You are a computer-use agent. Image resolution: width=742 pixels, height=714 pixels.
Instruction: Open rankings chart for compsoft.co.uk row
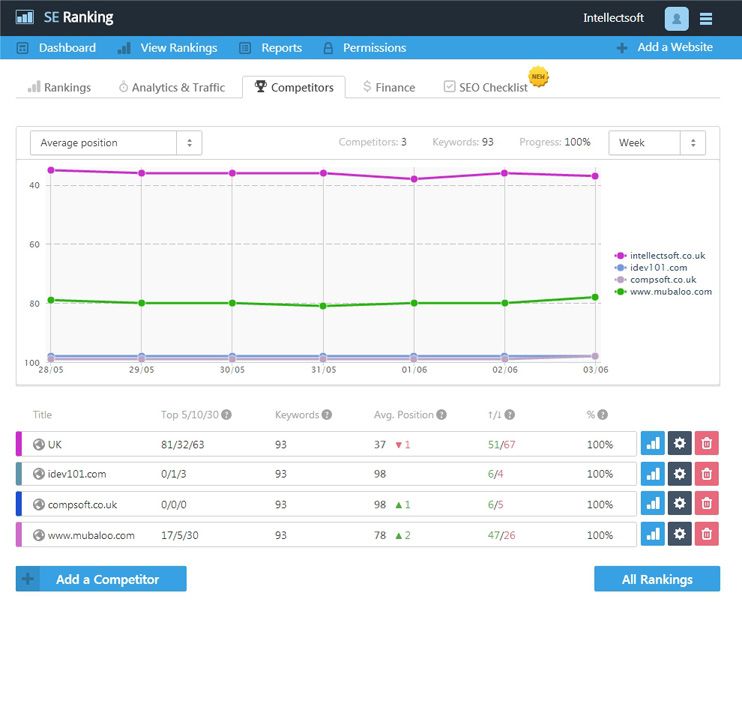tap(653, 503)
